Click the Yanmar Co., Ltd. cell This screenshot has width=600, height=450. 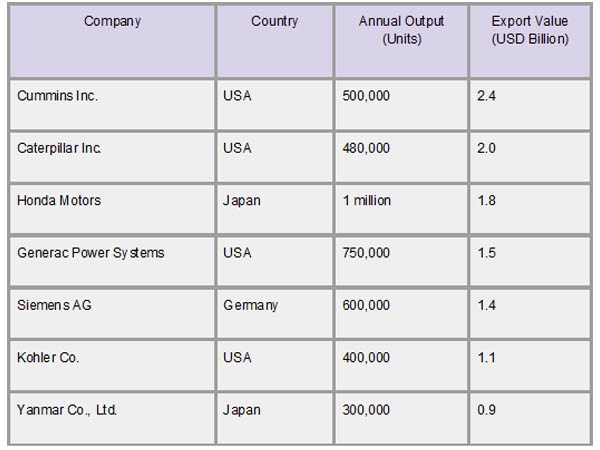click(x=67, y=409)
